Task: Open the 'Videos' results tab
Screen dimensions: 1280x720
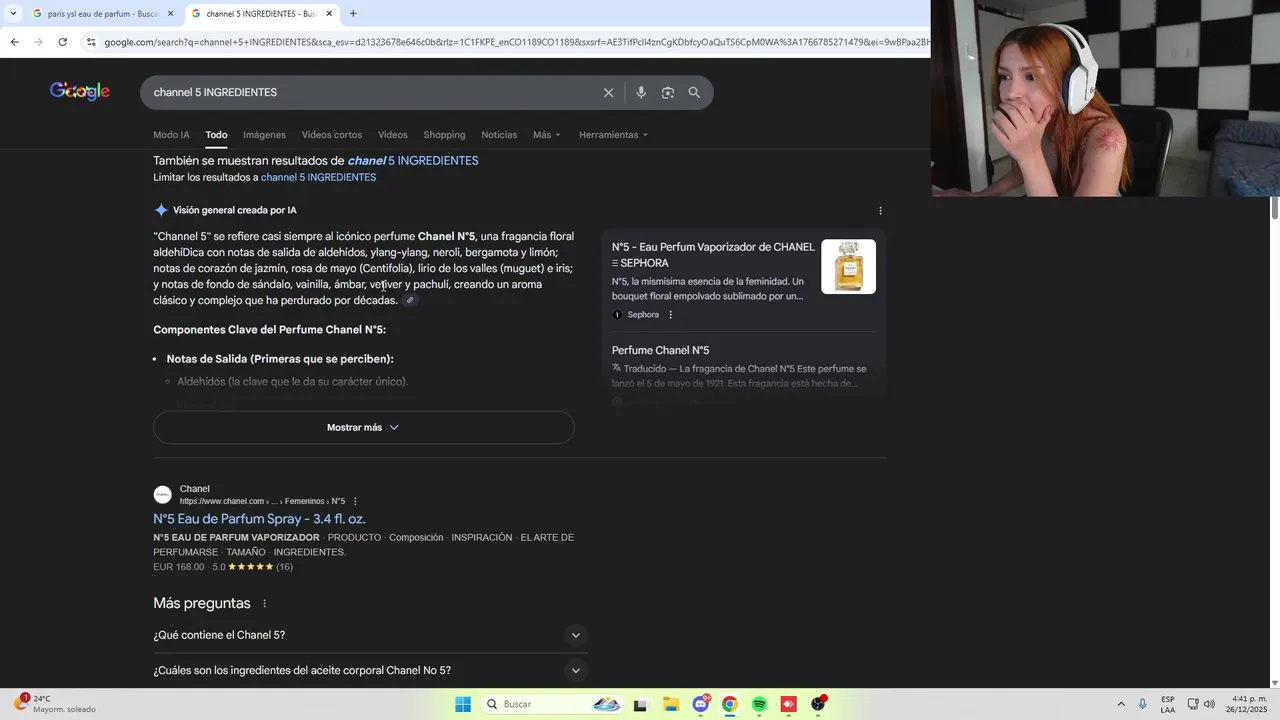Action: coord(393,135)
